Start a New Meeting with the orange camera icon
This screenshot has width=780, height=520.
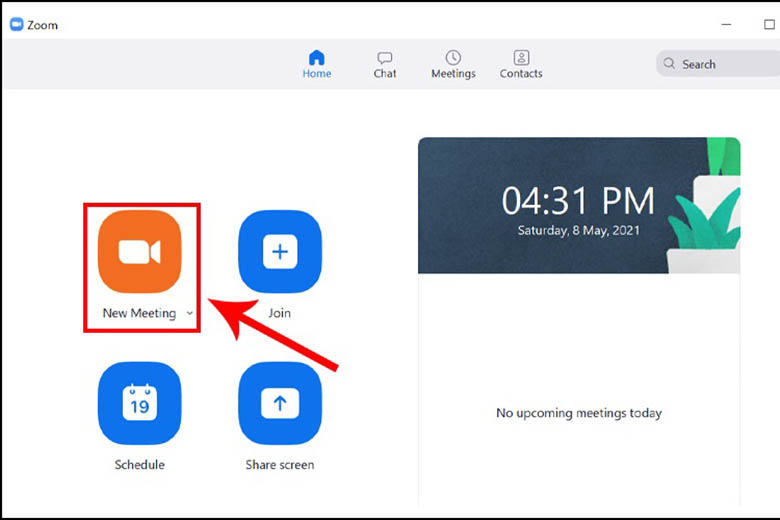[x=140, y=252]
